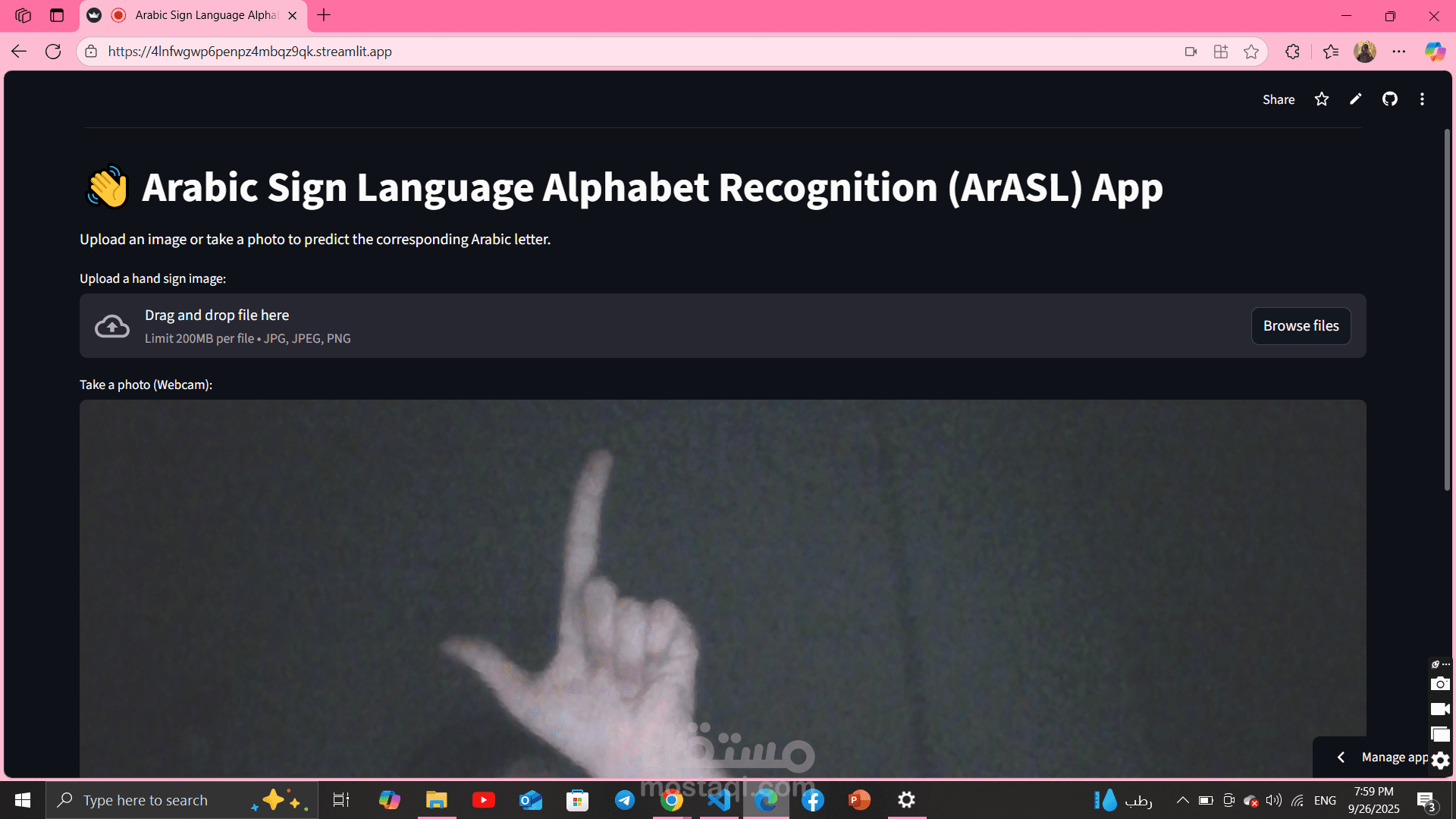Open a new browser tab
Viewport: 1456px width, 819px height.
click(x=324, y=15)
